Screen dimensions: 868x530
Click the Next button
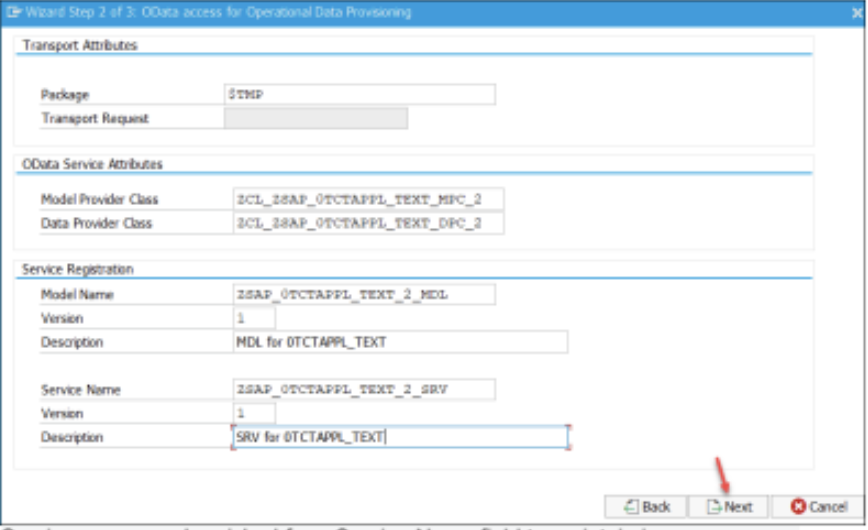pos(728,506)
